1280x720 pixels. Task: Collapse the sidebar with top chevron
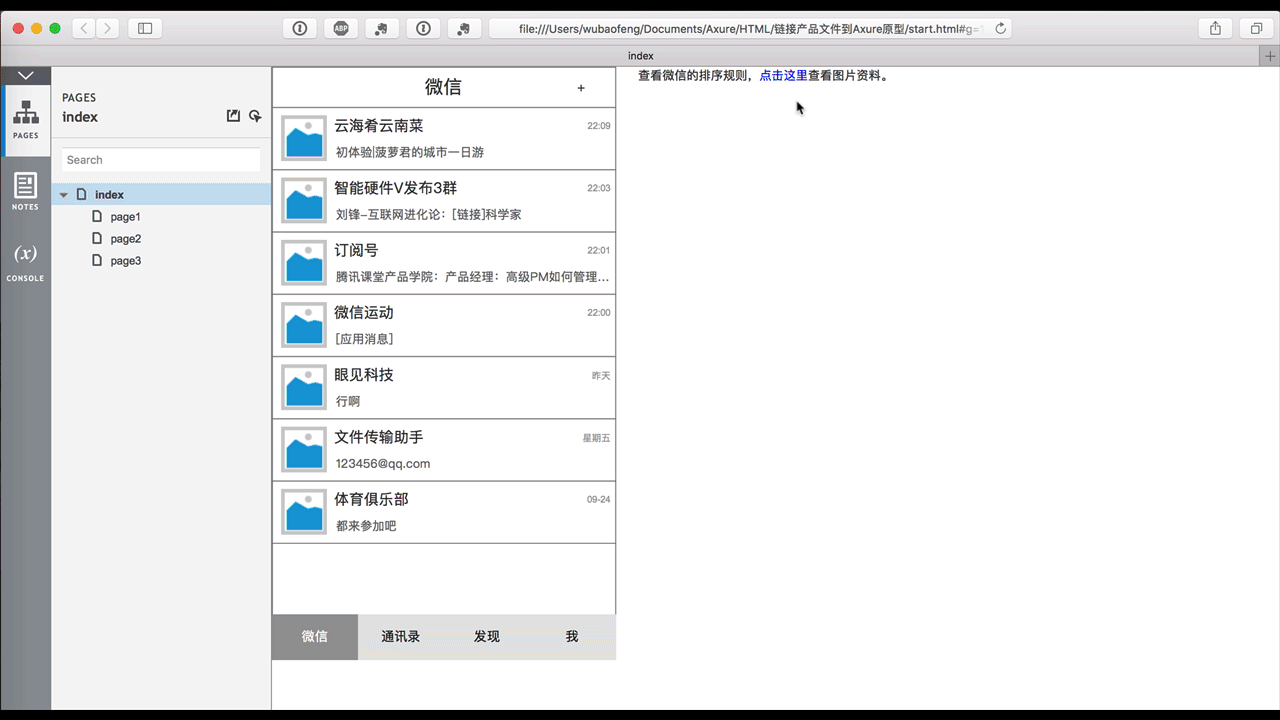click(x=26, y=75)
